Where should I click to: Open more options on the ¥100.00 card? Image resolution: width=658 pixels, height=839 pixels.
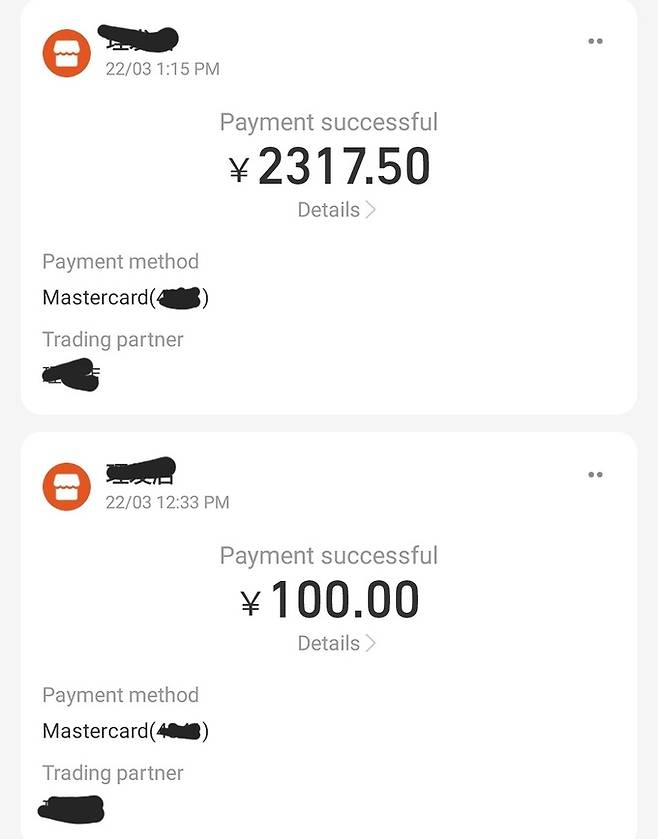tap(595, 475)
